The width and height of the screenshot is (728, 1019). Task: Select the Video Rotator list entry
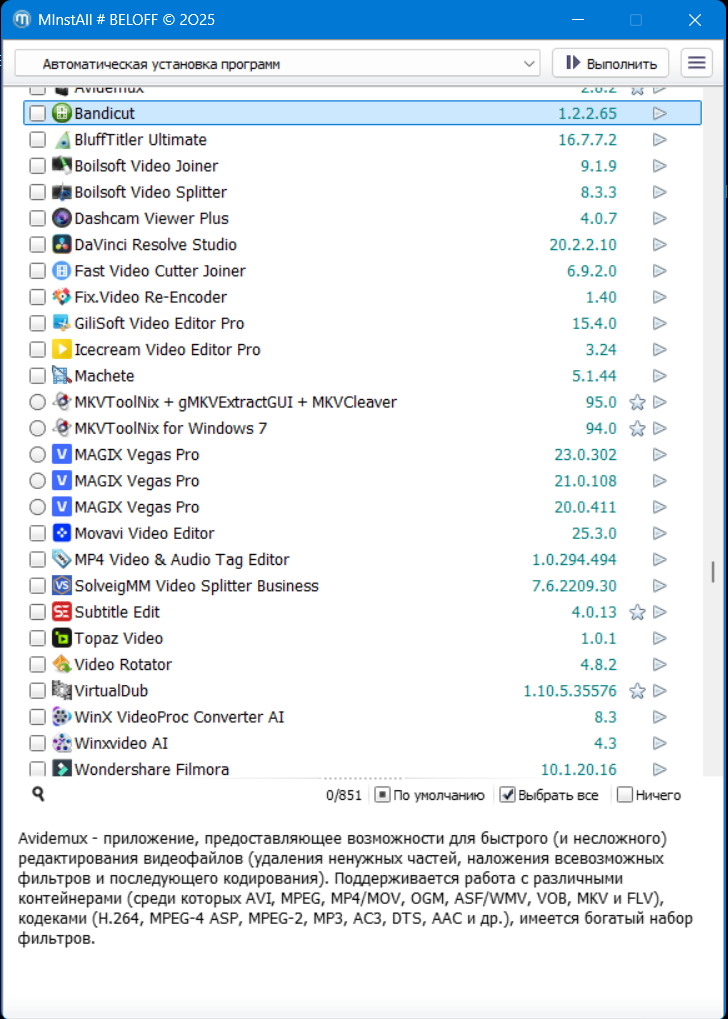(x=123, y=665)
